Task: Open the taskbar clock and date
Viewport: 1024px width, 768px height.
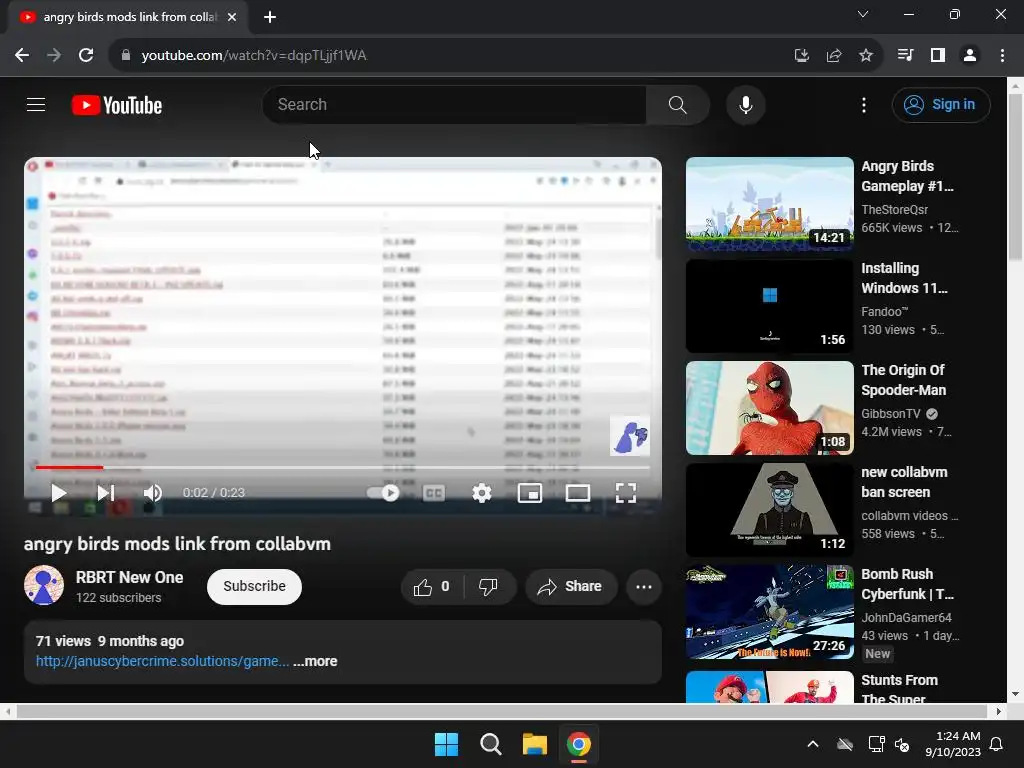Action: pos(953,744)
